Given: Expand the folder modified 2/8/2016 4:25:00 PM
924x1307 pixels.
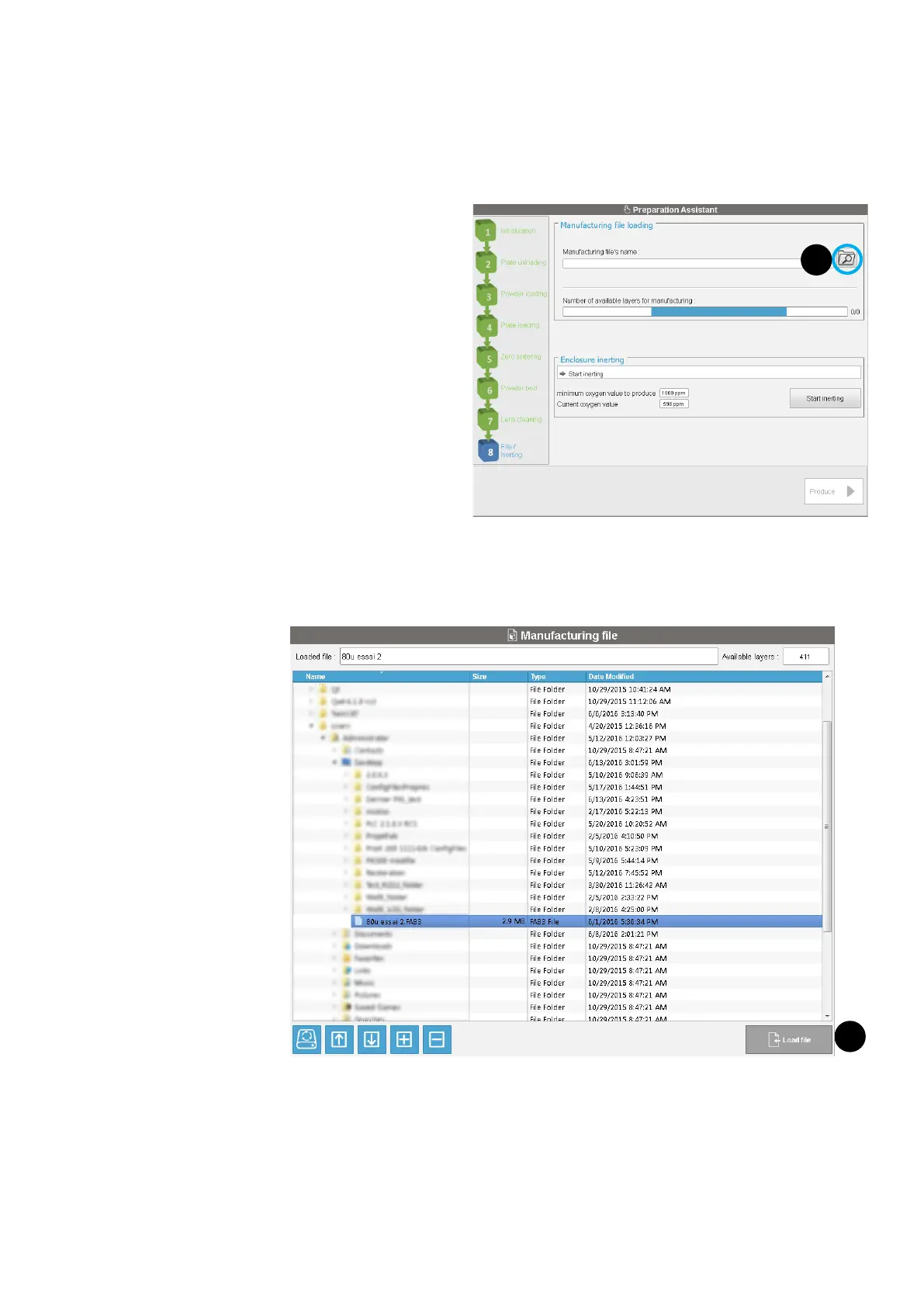Looking at the screenshot, I should tap(347, 909).
